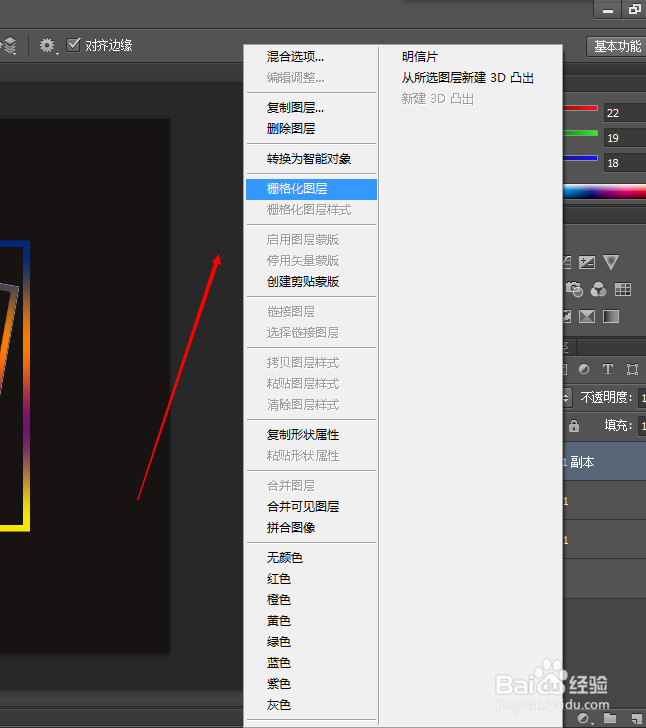
Task: Select 复制图层... in the context menu
Action: point(295,108)
